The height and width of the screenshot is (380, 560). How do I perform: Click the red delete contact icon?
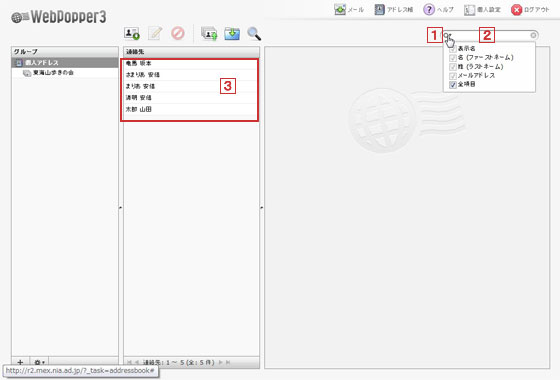[178, 33]
